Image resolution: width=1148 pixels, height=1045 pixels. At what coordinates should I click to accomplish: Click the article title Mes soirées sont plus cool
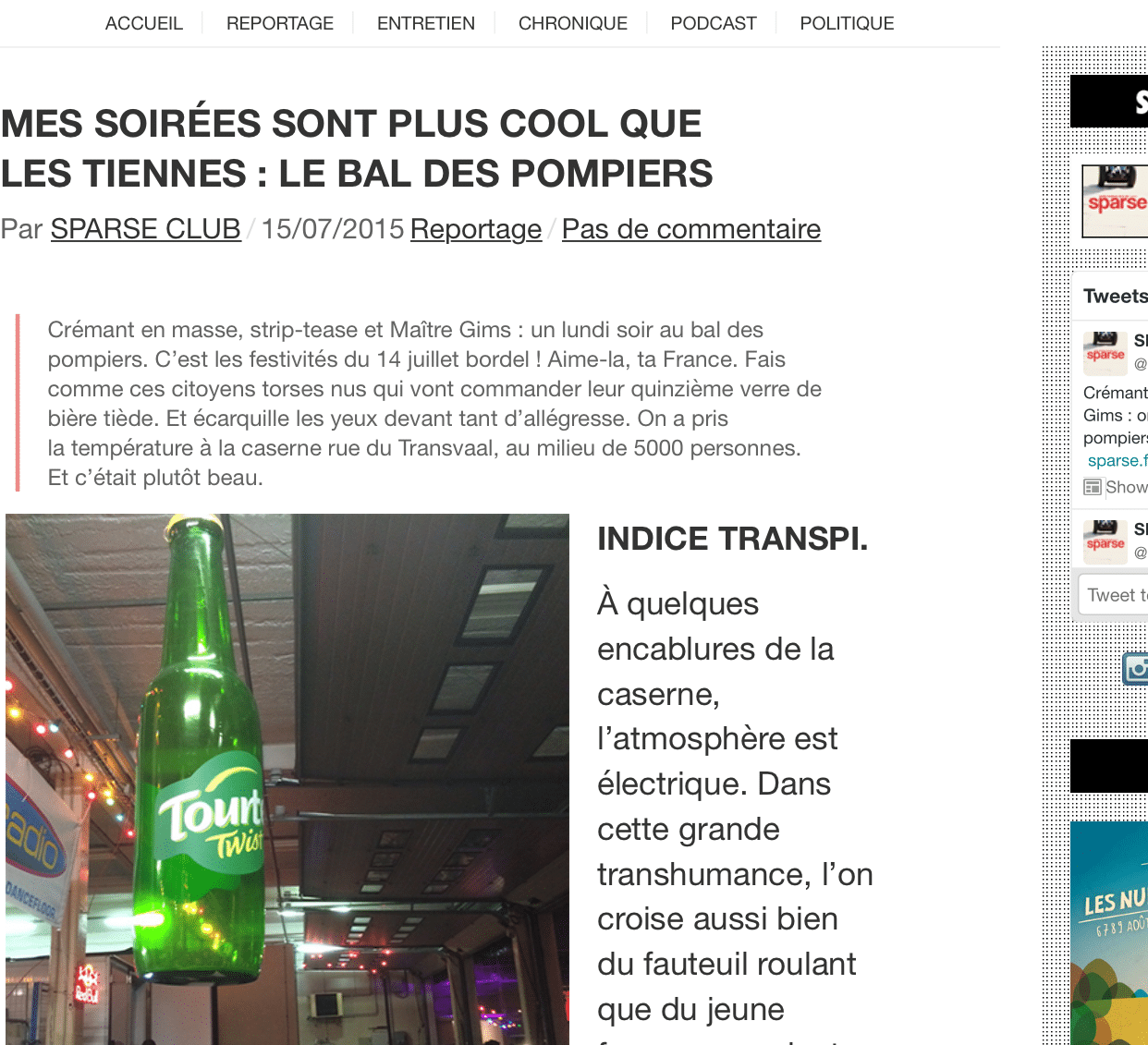pos(357,149)
